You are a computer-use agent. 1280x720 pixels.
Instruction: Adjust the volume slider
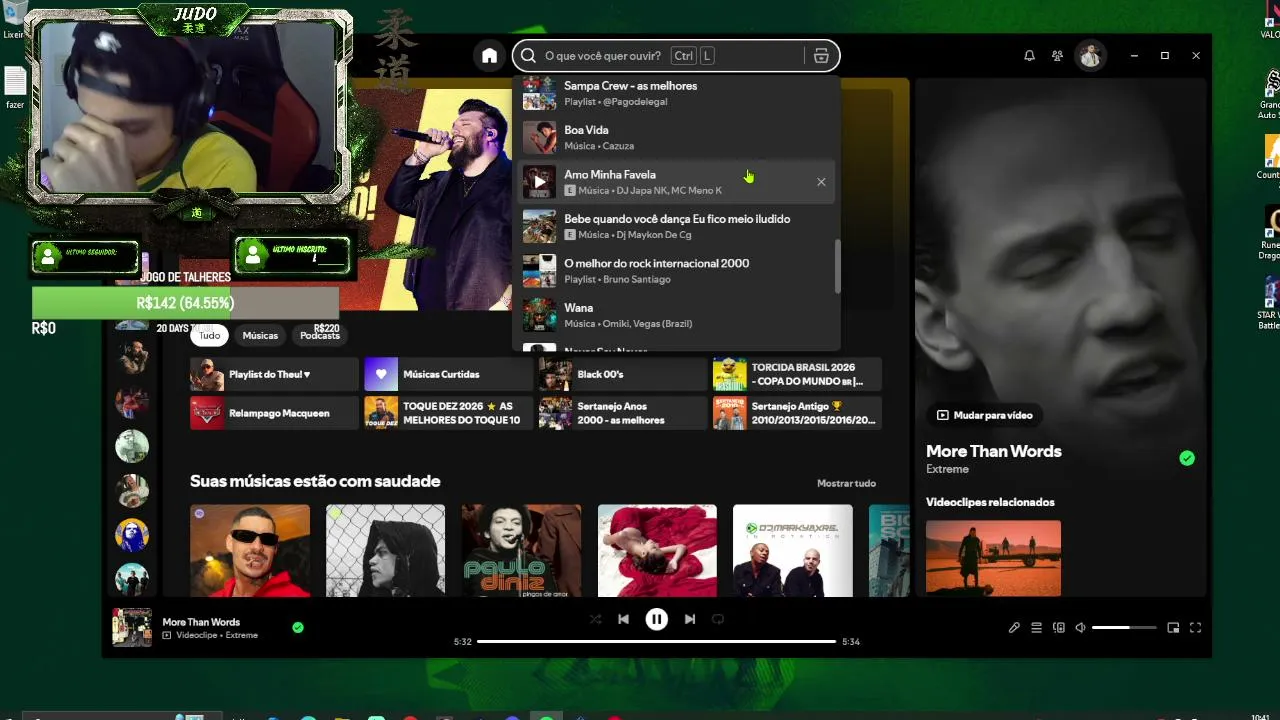point(1124,628)
